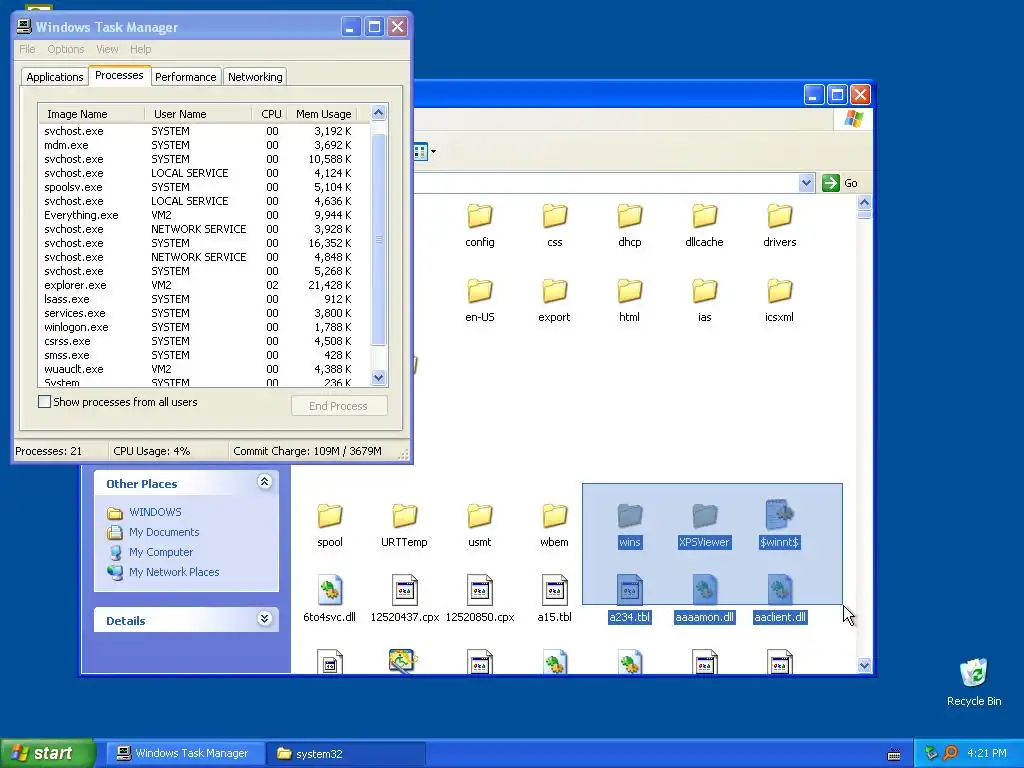Screen dimensions: 1024x768
Task: Select the a234.tbl file
Action: click(x=630, y=600)
